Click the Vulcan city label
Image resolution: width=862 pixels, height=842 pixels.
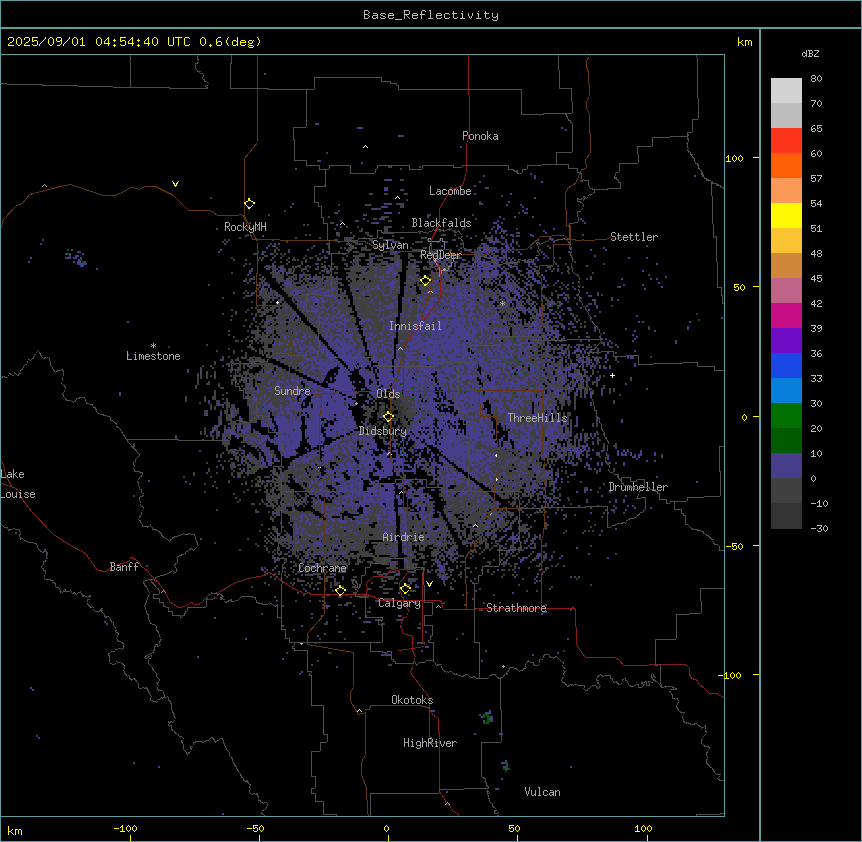pyautogui.click(x=542, y=792)
